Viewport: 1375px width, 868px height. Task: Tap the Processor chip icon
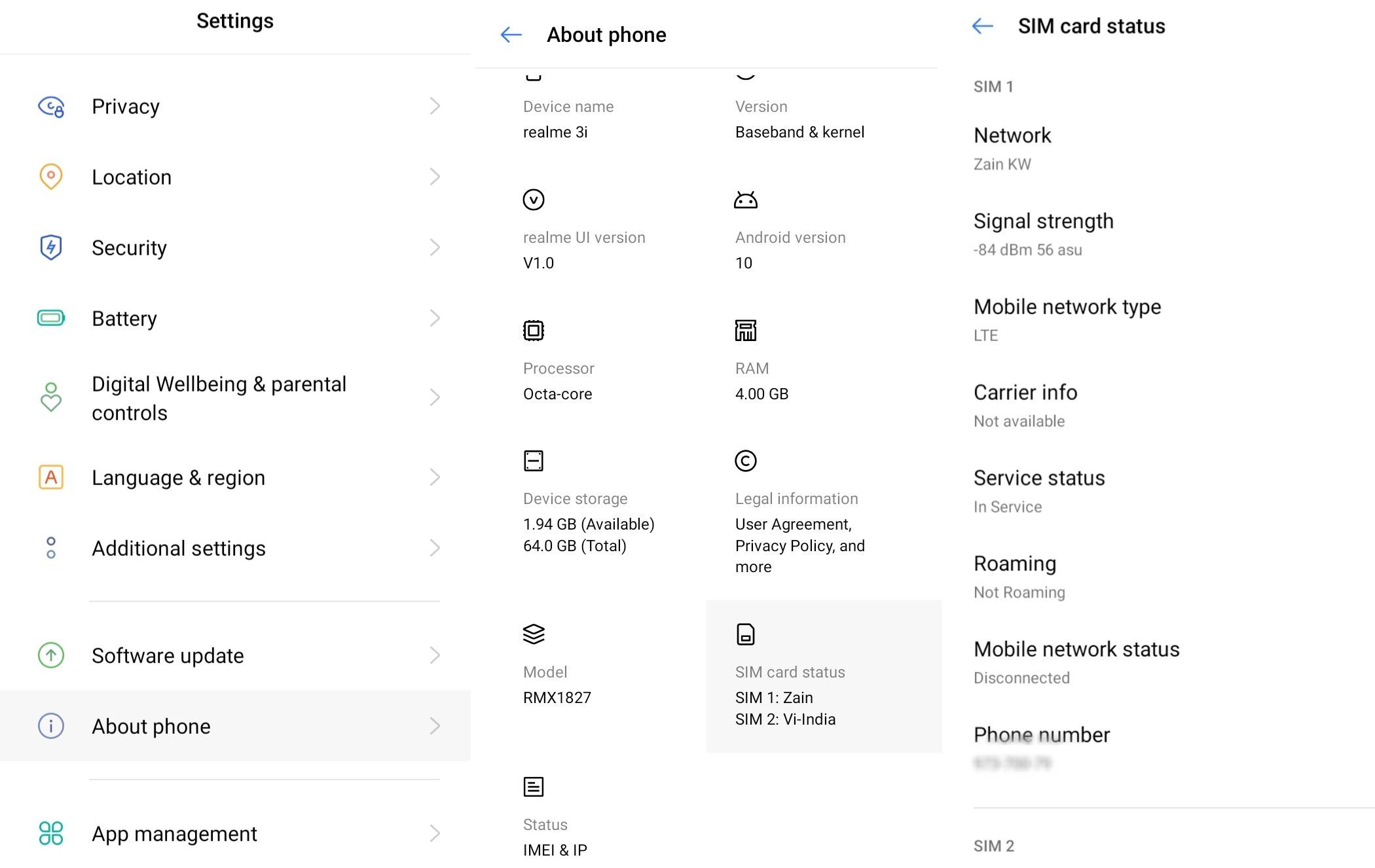click(534, 331)
